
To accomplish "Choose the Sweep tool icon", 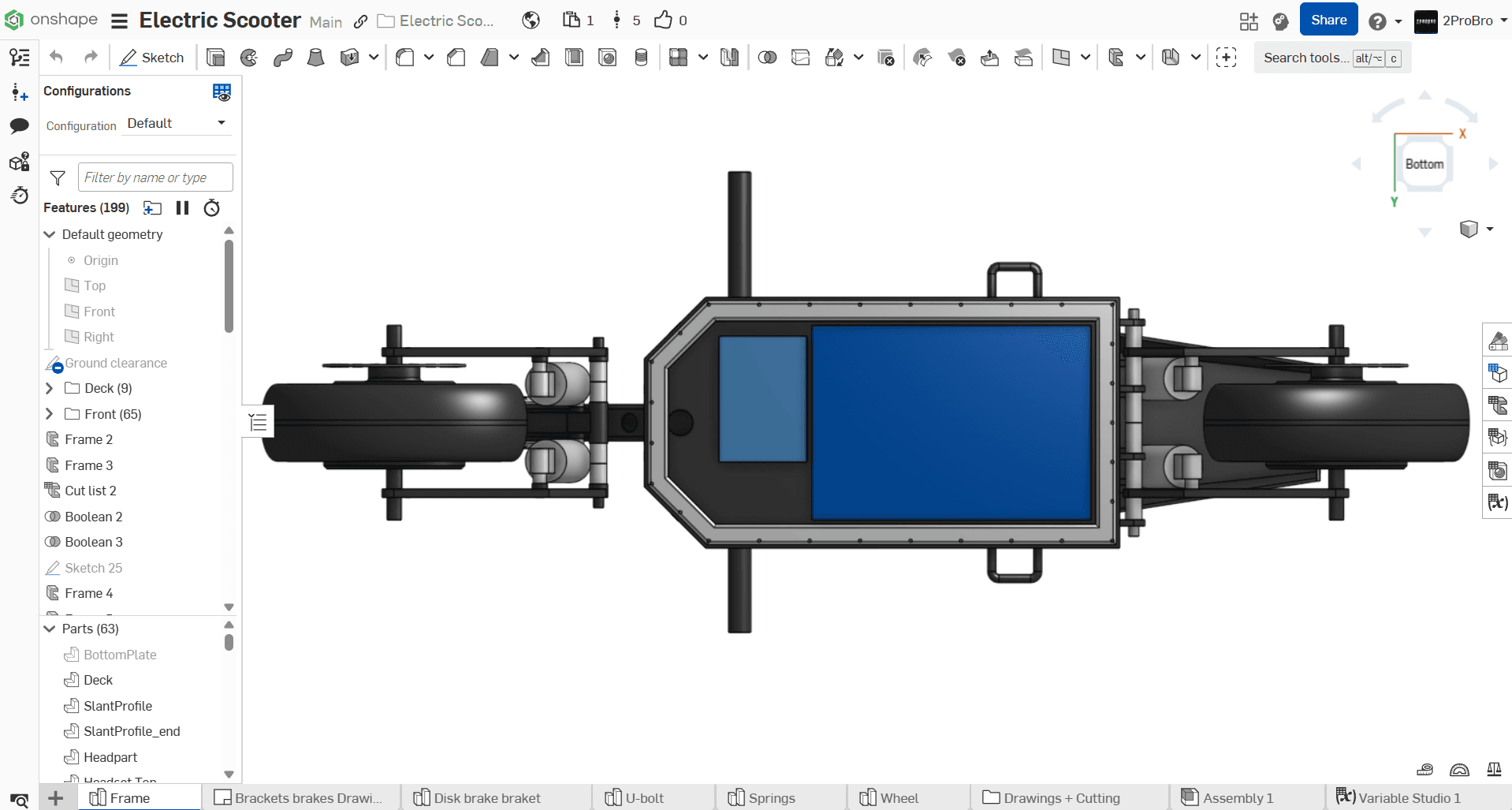I will (283, 58).
